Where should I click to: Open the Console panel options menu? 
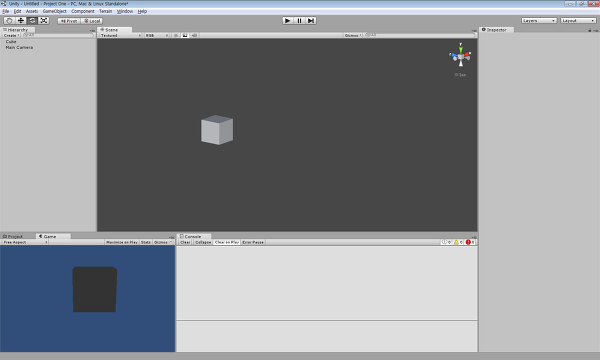pyautogui.click(x=474, y=237)
